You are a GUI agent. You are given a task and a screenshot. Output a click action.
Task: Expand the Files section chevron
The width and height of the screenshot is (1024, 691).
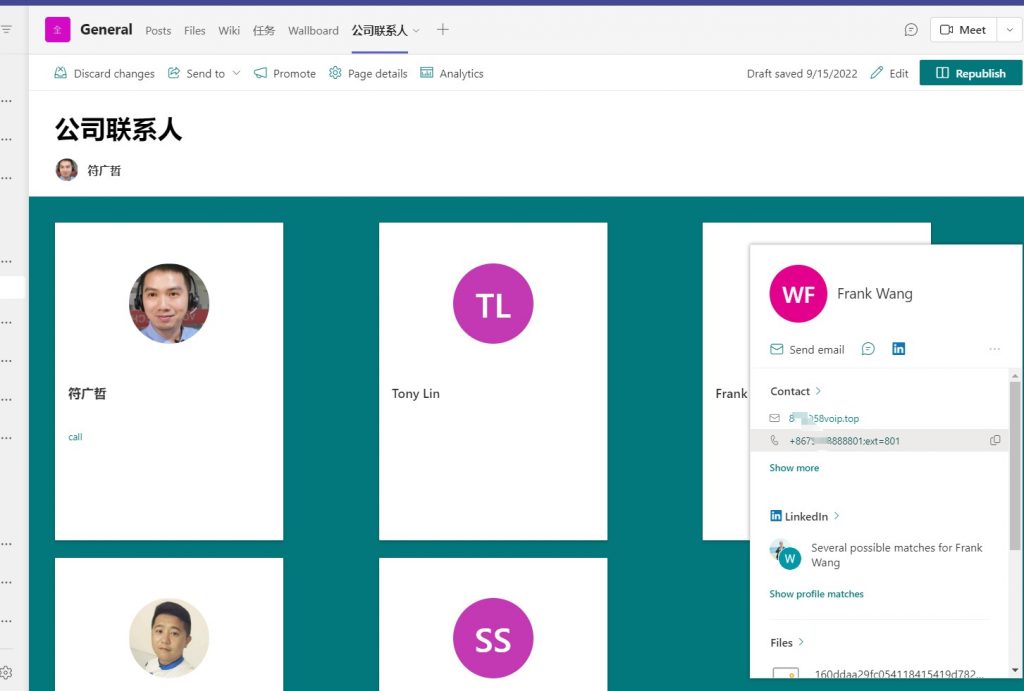click(801, 642)
